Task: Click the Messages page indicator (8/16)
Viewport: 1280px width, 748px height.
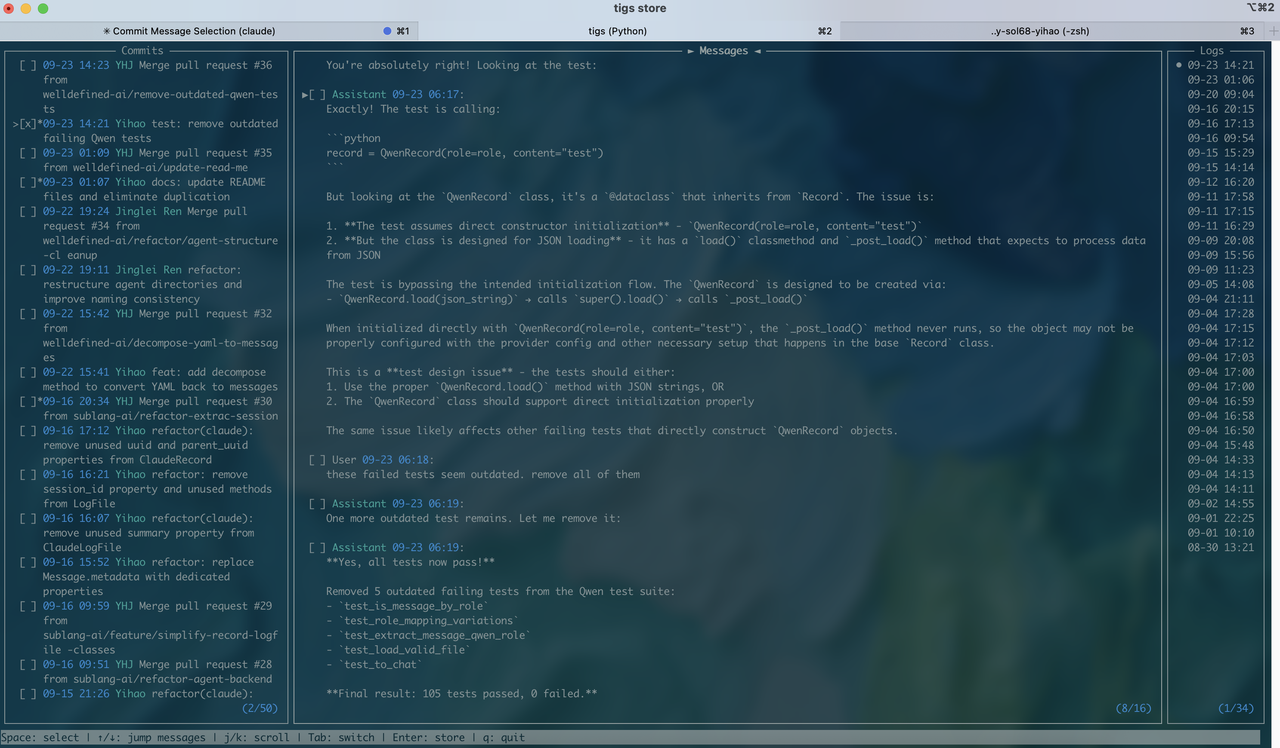Action: 1133,708
